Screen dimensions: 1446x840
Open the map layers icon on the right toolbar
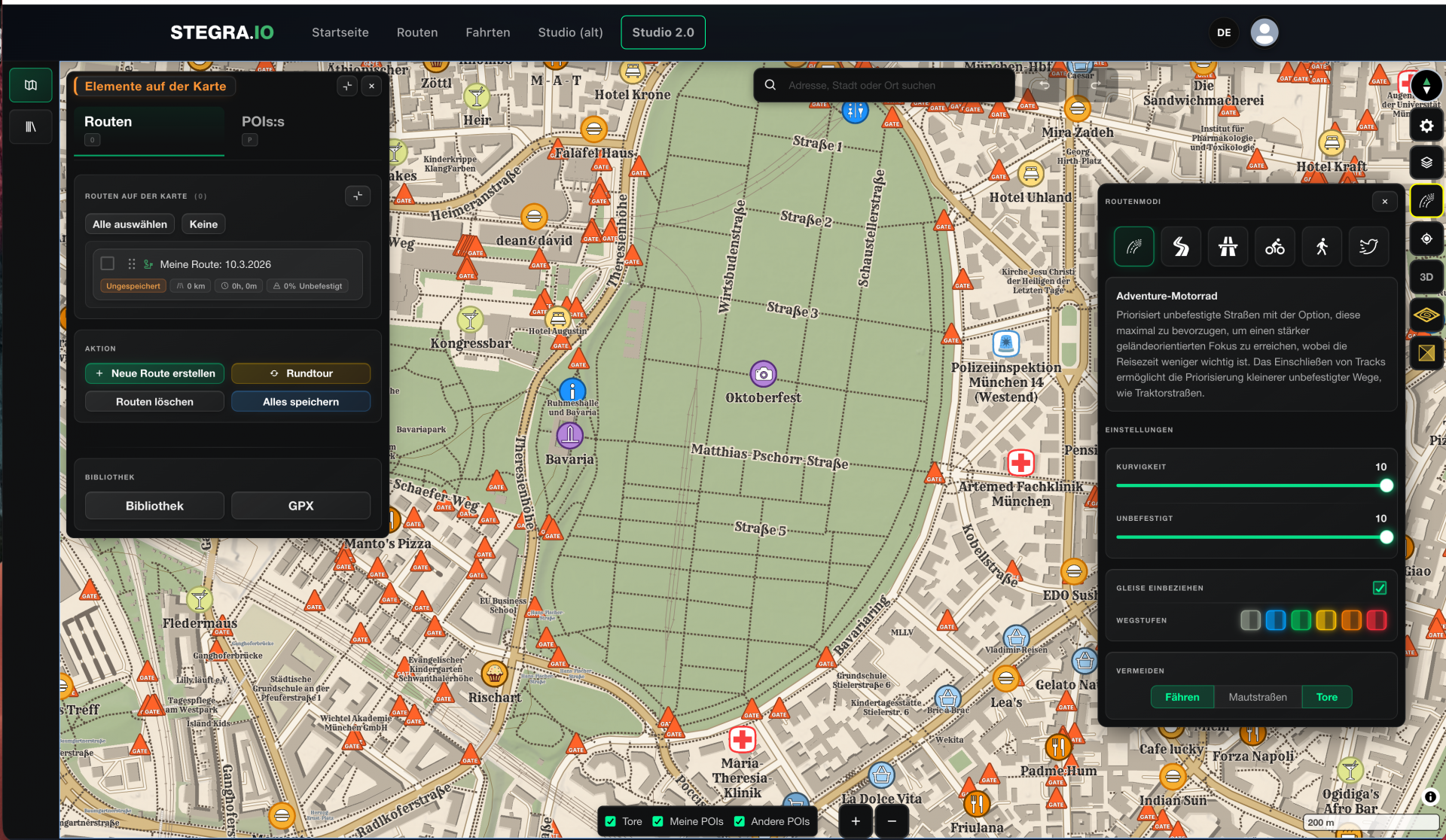[1426, 163]
